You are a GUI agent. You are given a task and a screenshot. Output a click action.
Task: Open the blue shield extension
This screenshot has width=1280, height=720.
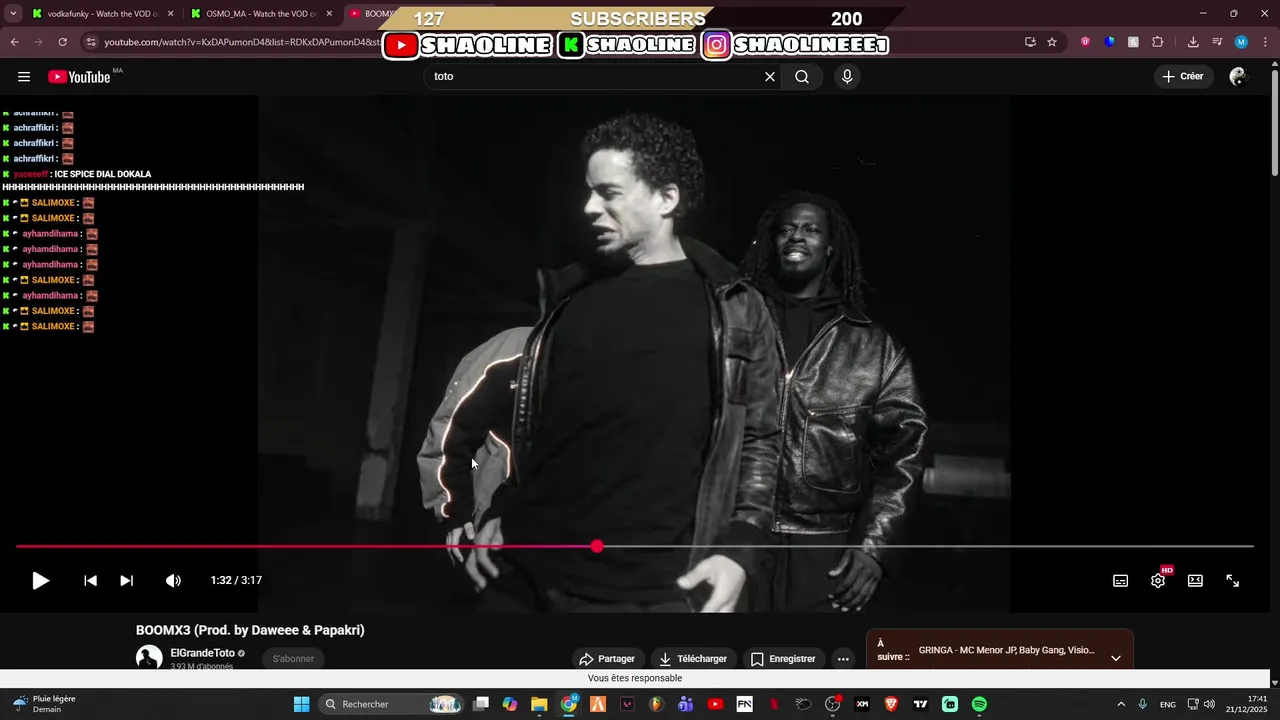point(1109,42)
